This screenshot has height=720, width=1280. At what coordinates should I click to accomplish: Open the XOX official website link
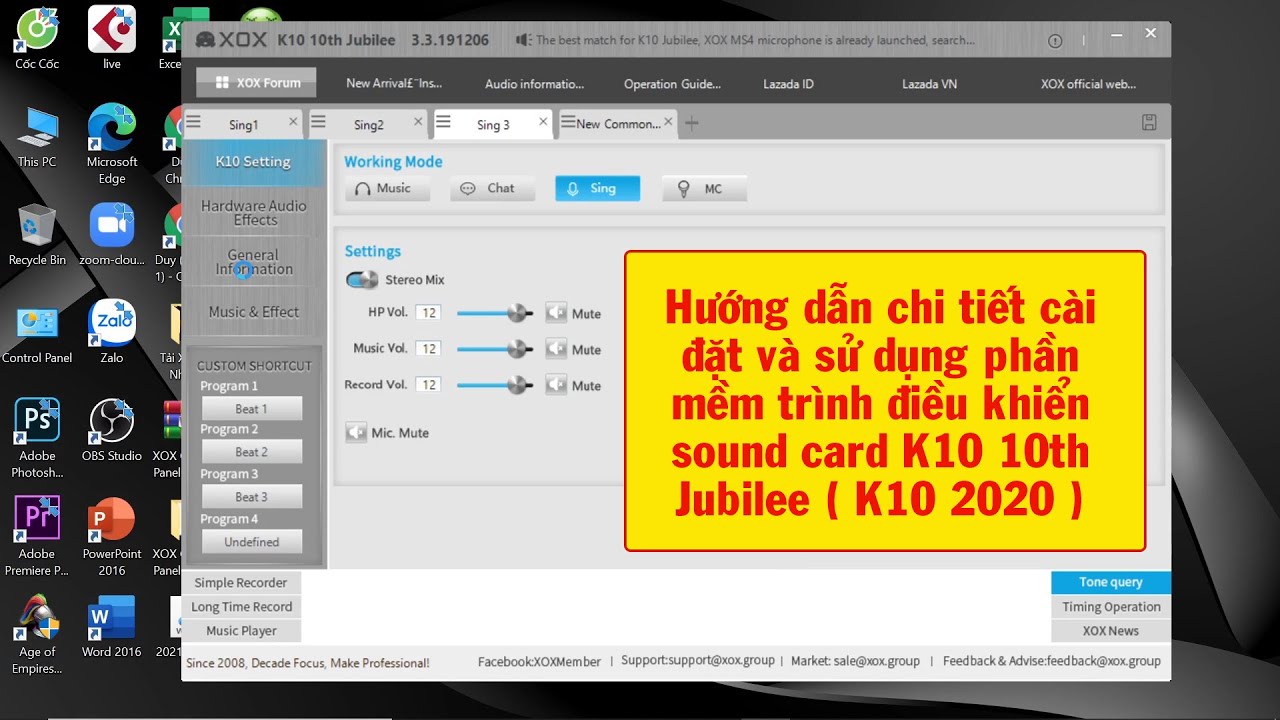1088,84
